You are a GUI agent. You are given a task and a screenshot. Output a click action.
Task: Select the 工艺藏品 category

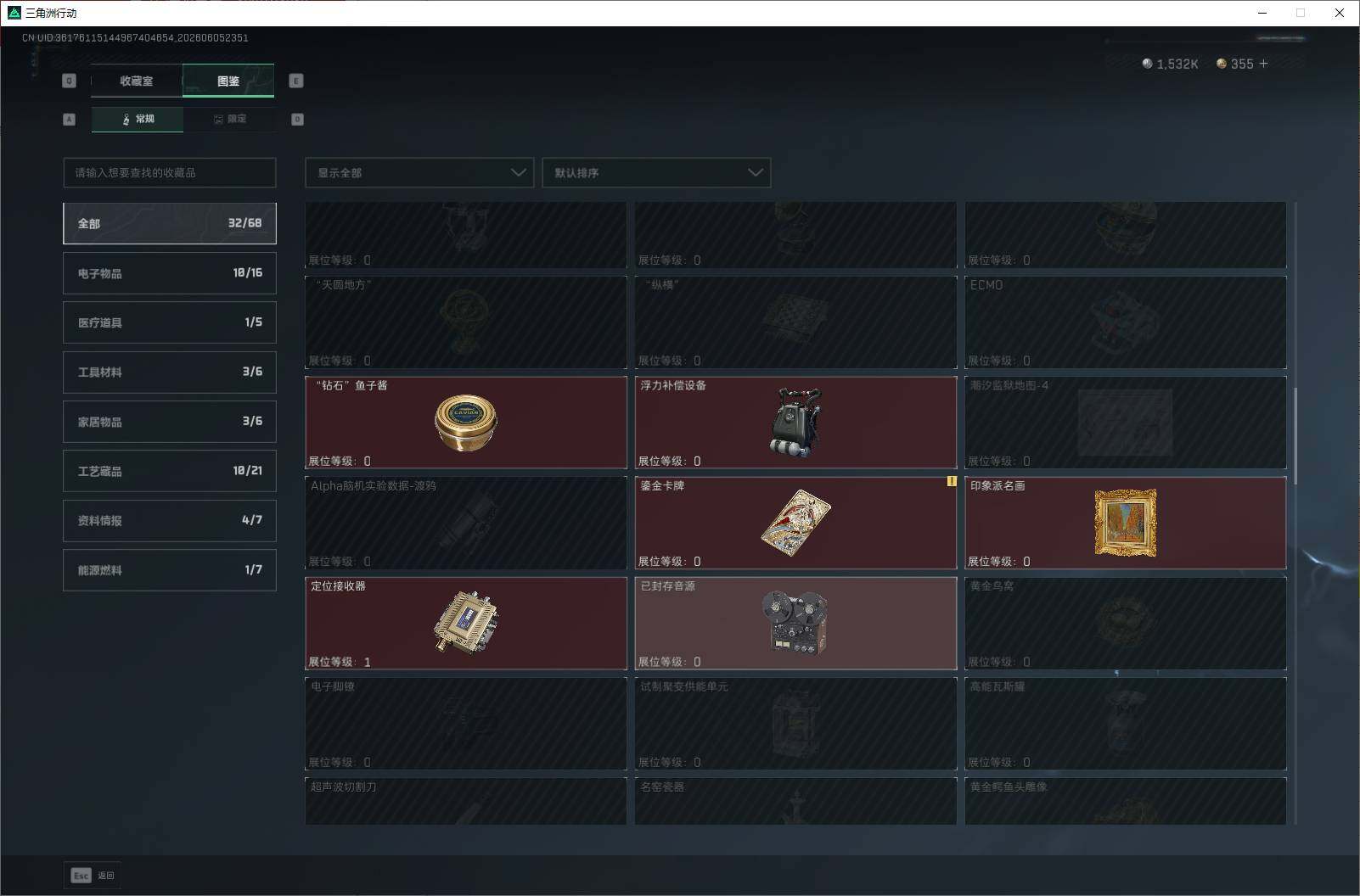[170, 471]
